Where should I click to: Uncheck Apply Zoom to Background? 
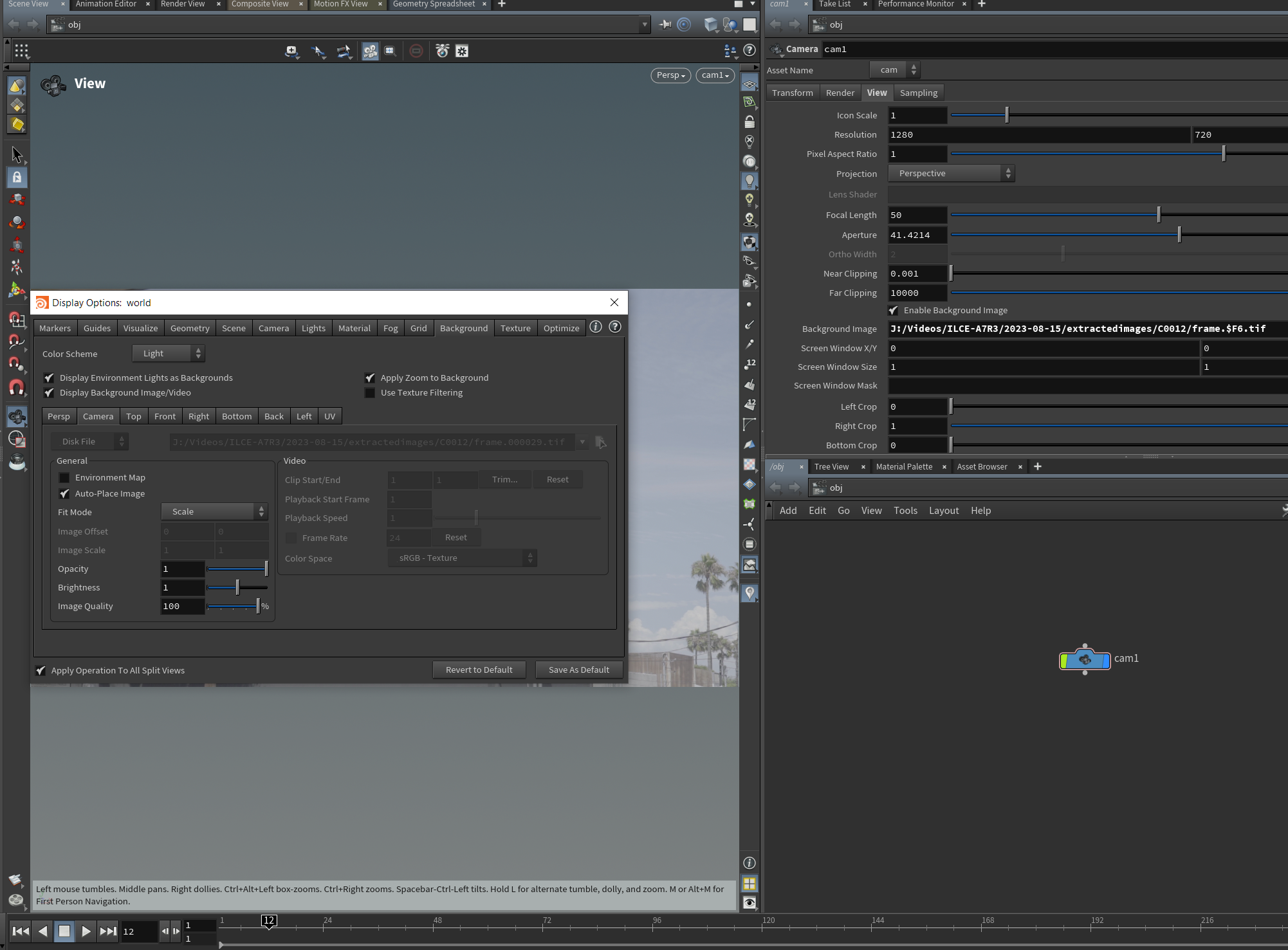point(370,378)
